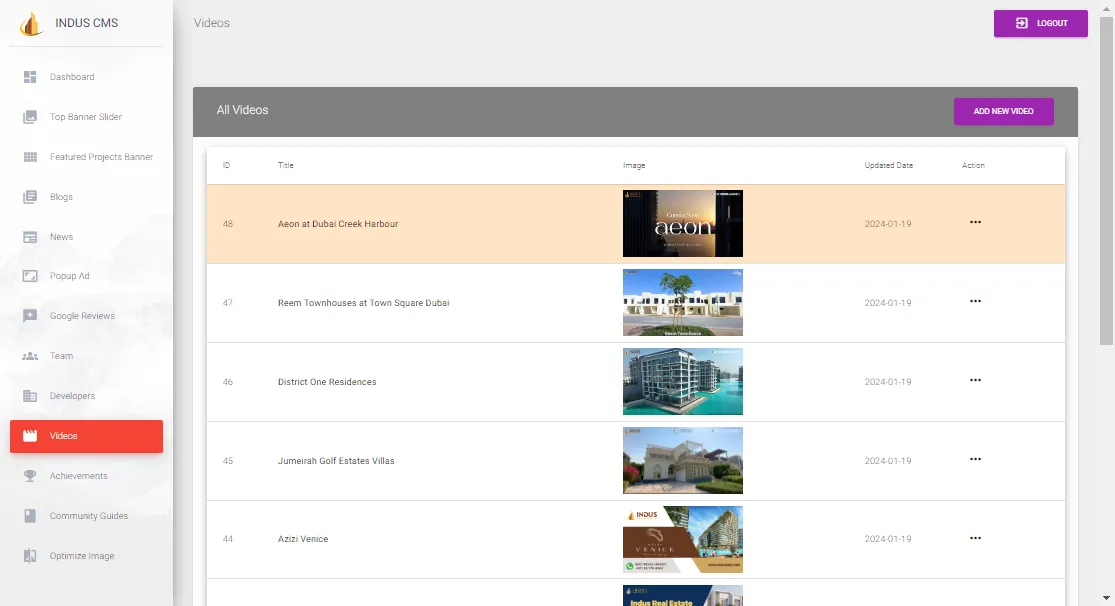Click the 'ID' column header
Image resolution: width=1115 pixels, height=606 pixels.
(x=226, y=165)
